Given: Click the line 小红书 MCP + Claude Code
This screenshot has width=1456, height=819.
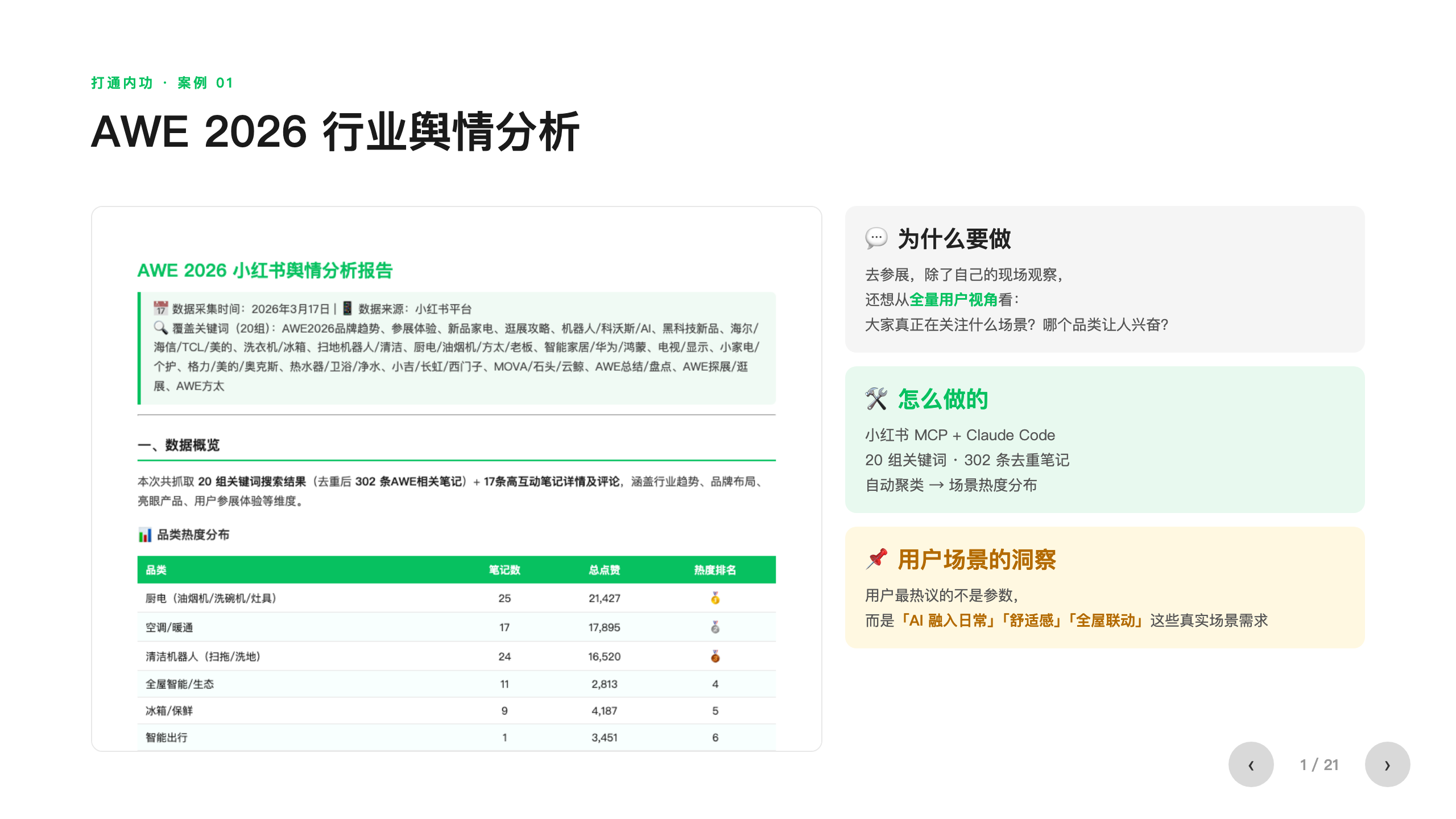Looking at the screenshot, I should (960, 435).
